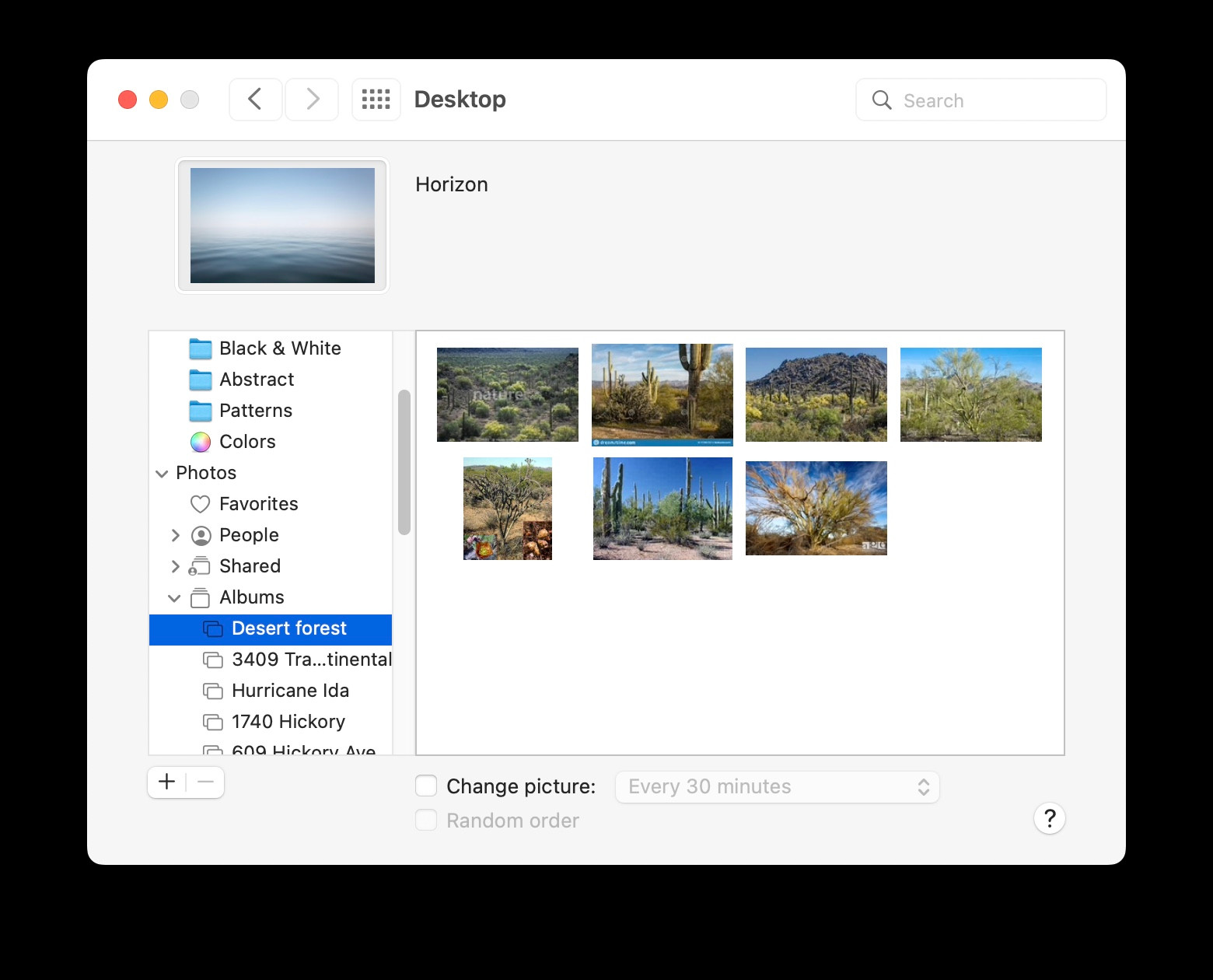Minimize the Desktop preferences window
The height and width of the screenshot is (980, 1213).
tap(159, 100)
